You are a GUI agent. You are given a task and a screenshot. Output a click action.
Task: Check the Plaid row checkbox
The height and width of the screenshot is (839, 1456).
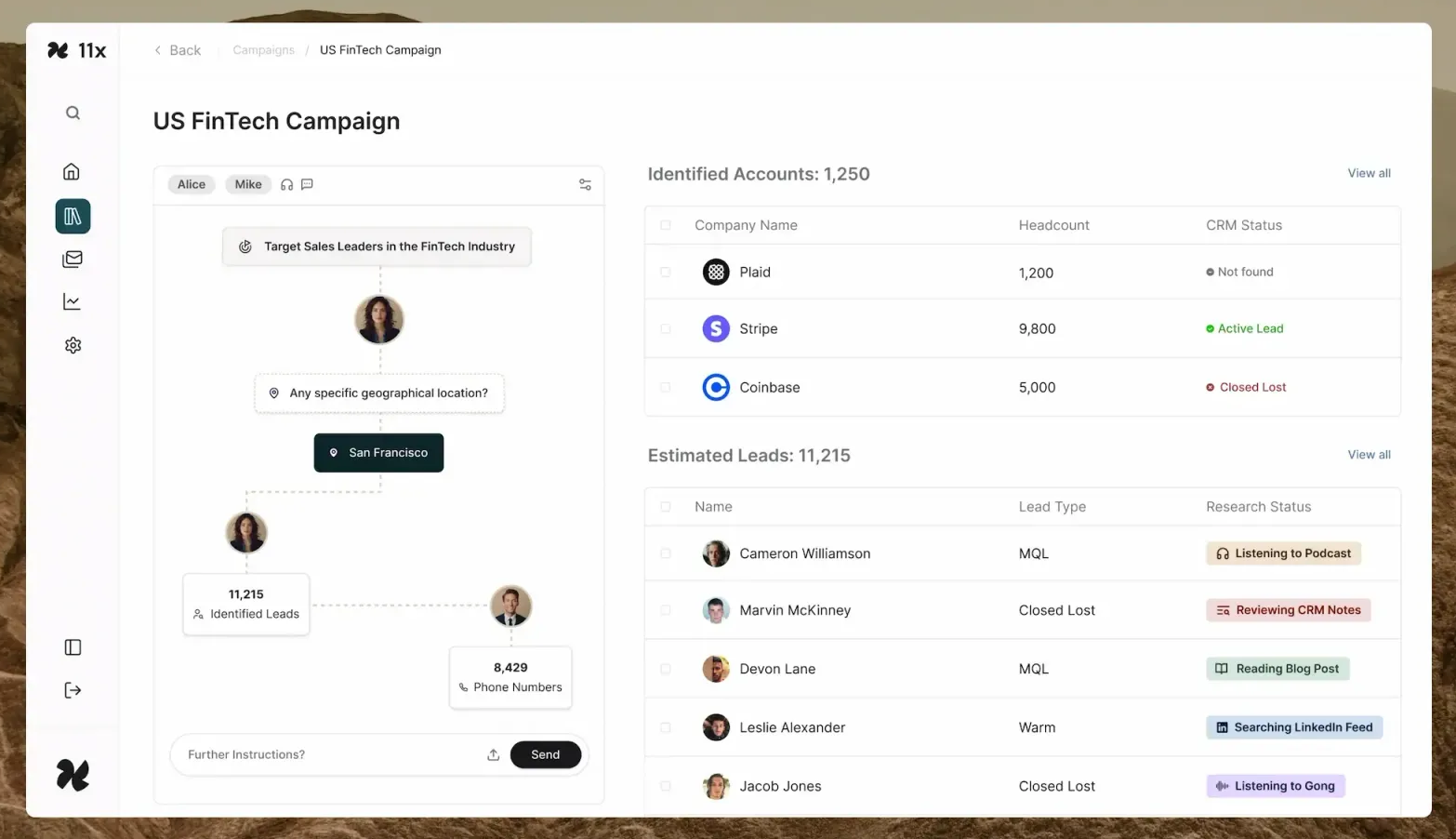pyautogui.click(x=665, y=272)
